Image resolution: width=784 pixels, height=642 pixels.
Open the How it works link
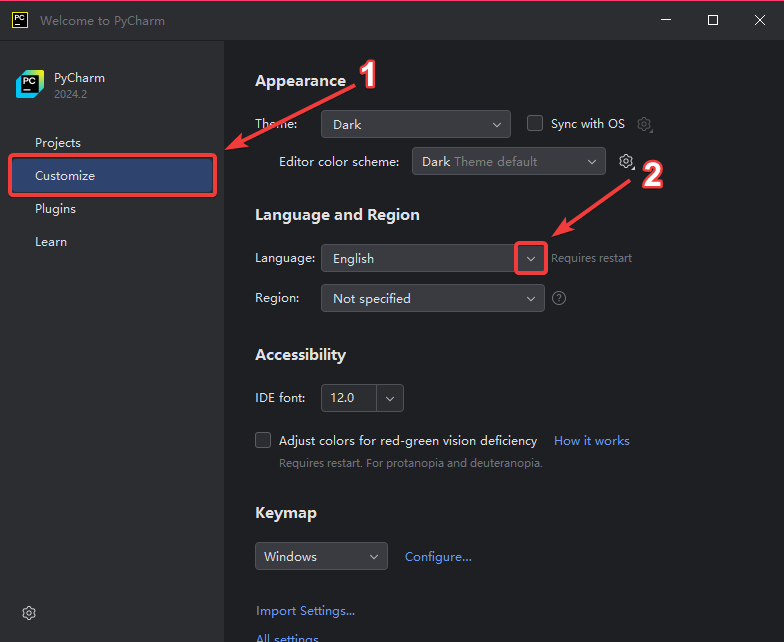click(x=591, y=440)
